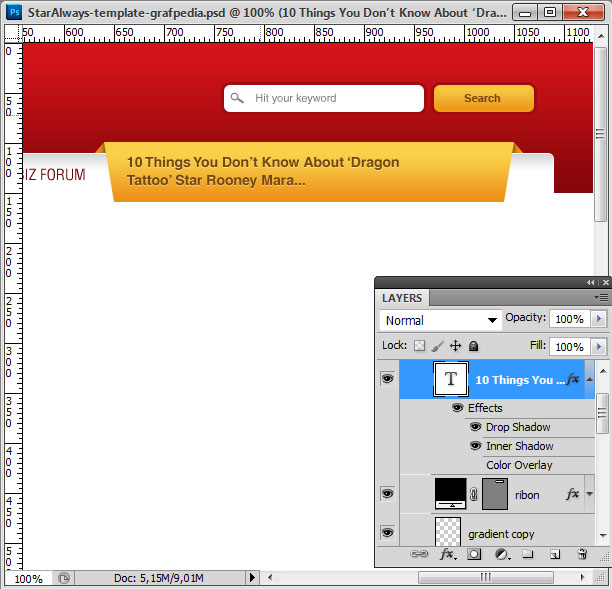This screenshot has height=589, width=612.
Task: Open the Fill slider arrow
Action: pos(599,347)
